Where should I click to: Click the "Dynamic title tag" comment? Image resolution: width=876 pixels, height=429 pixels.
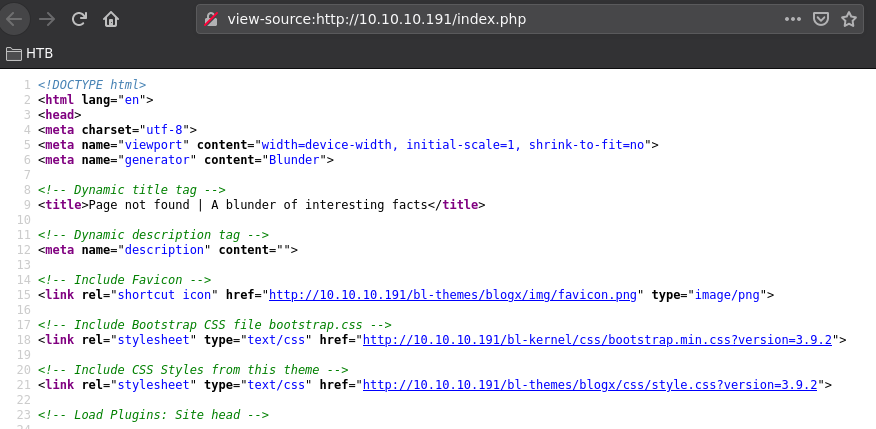pyautogui.click(x=131, y=190)
